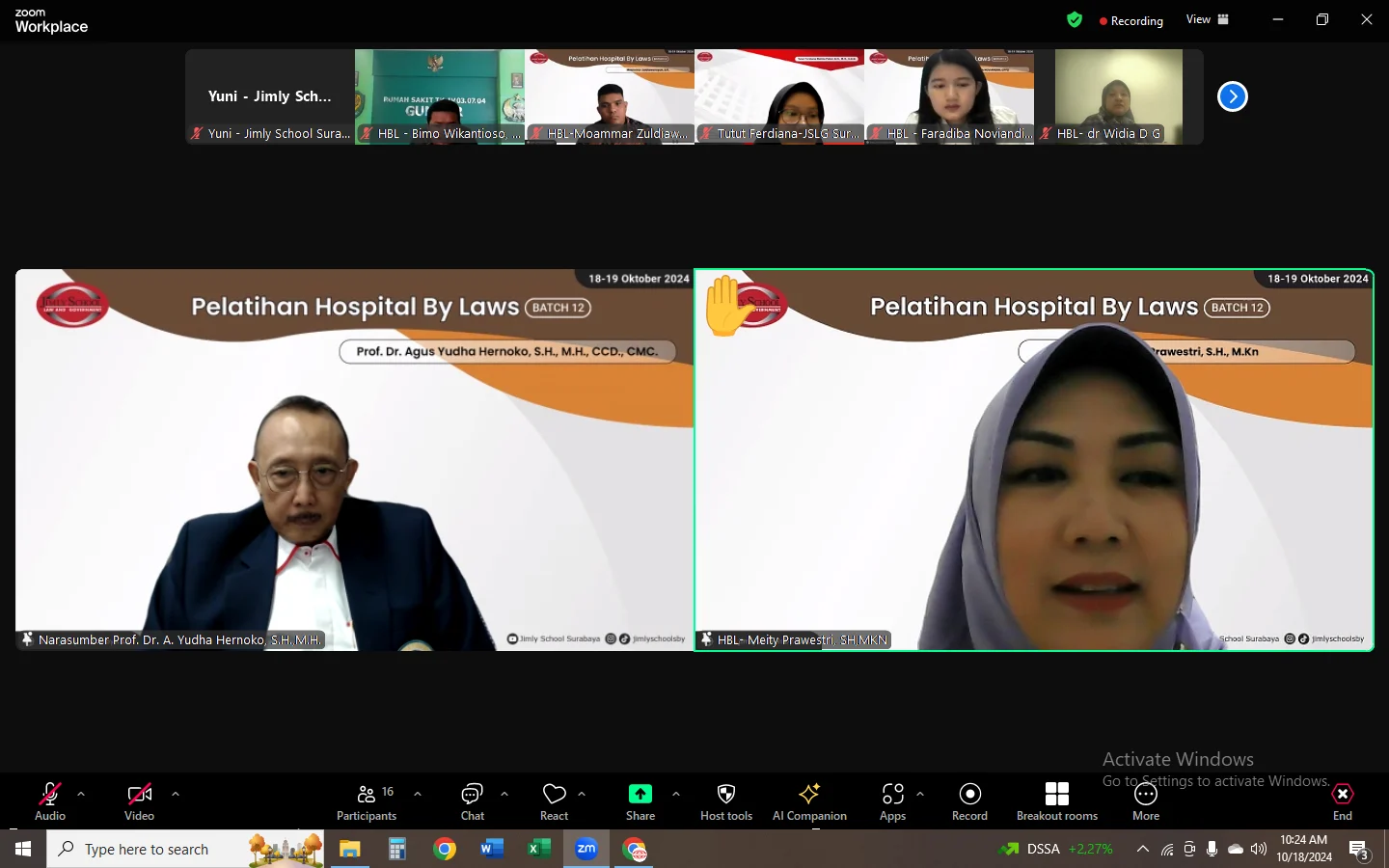Open Host tools shield icon

click(x=726, y=800)
